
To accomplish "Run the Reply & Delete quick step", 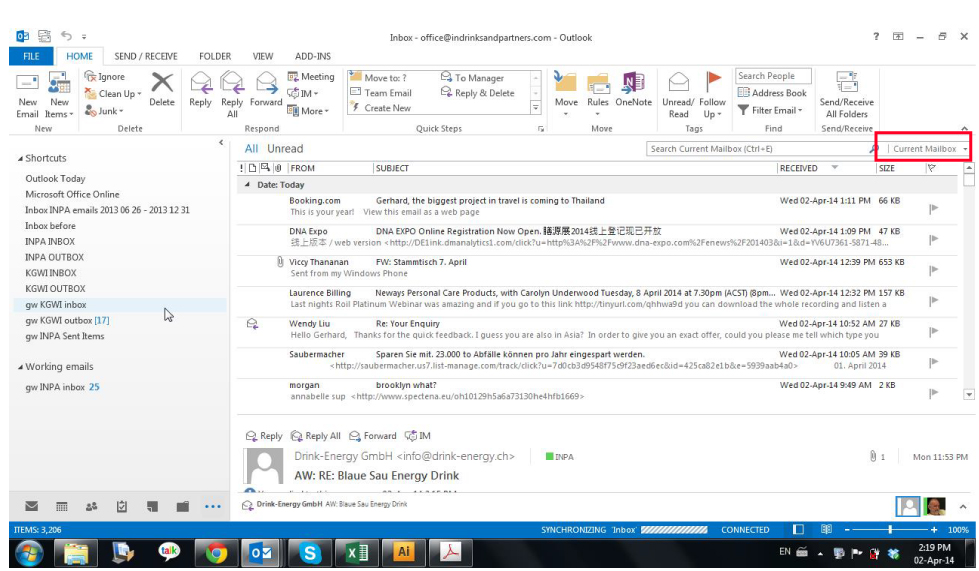I will coord(478,92).
